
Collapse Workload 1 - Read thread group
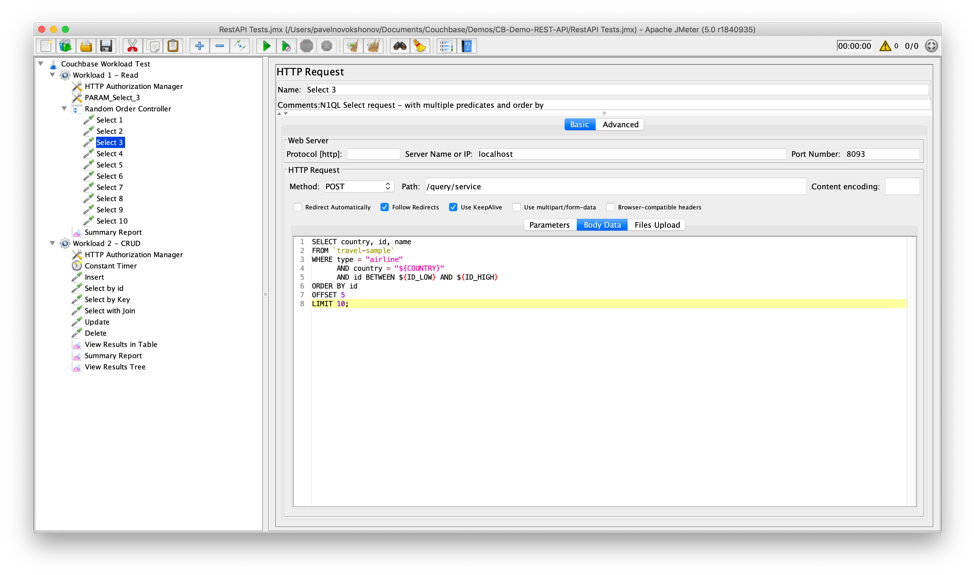(x=52, y=75)
